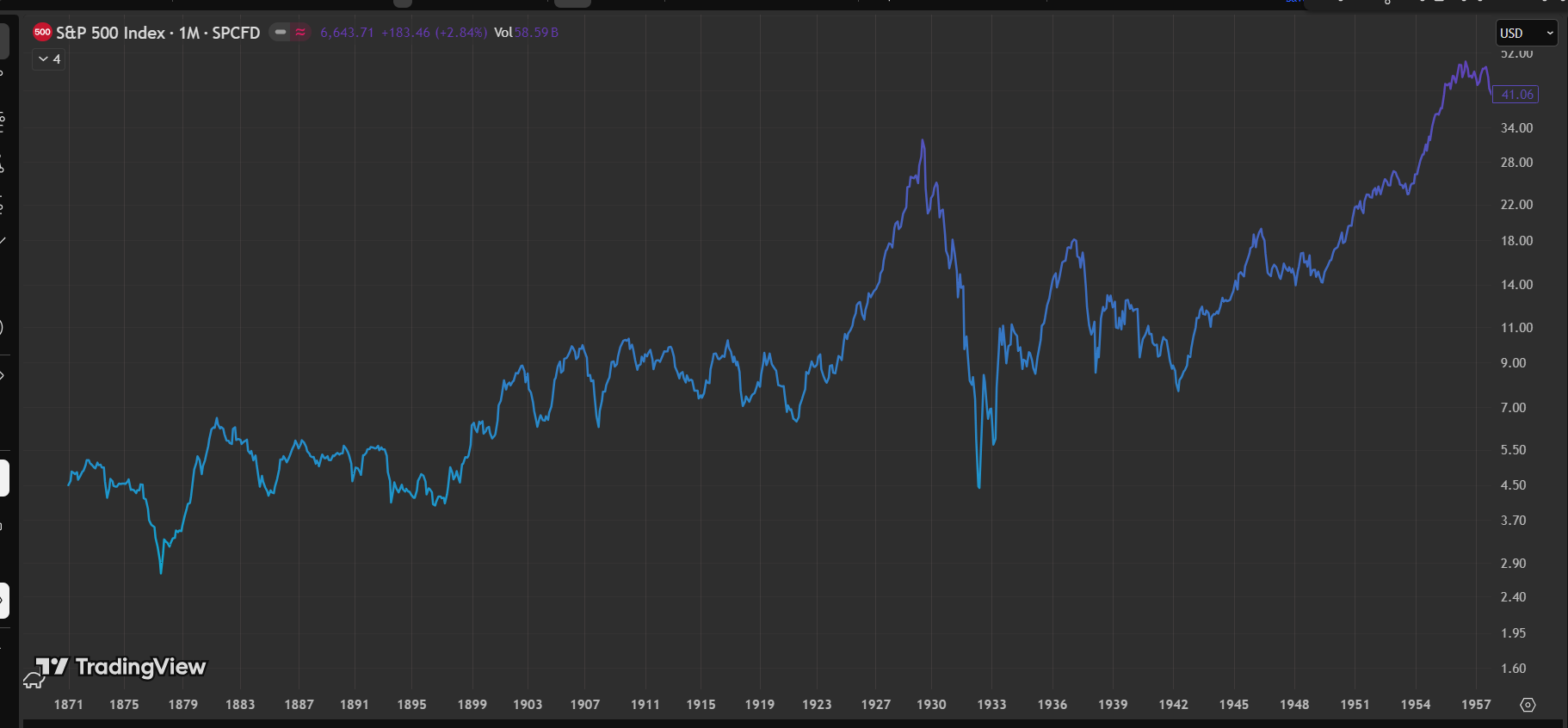Click the 1945 time axis label
The height and width of the screenshot is (728, 1568).
click(x=1234, y=705)
